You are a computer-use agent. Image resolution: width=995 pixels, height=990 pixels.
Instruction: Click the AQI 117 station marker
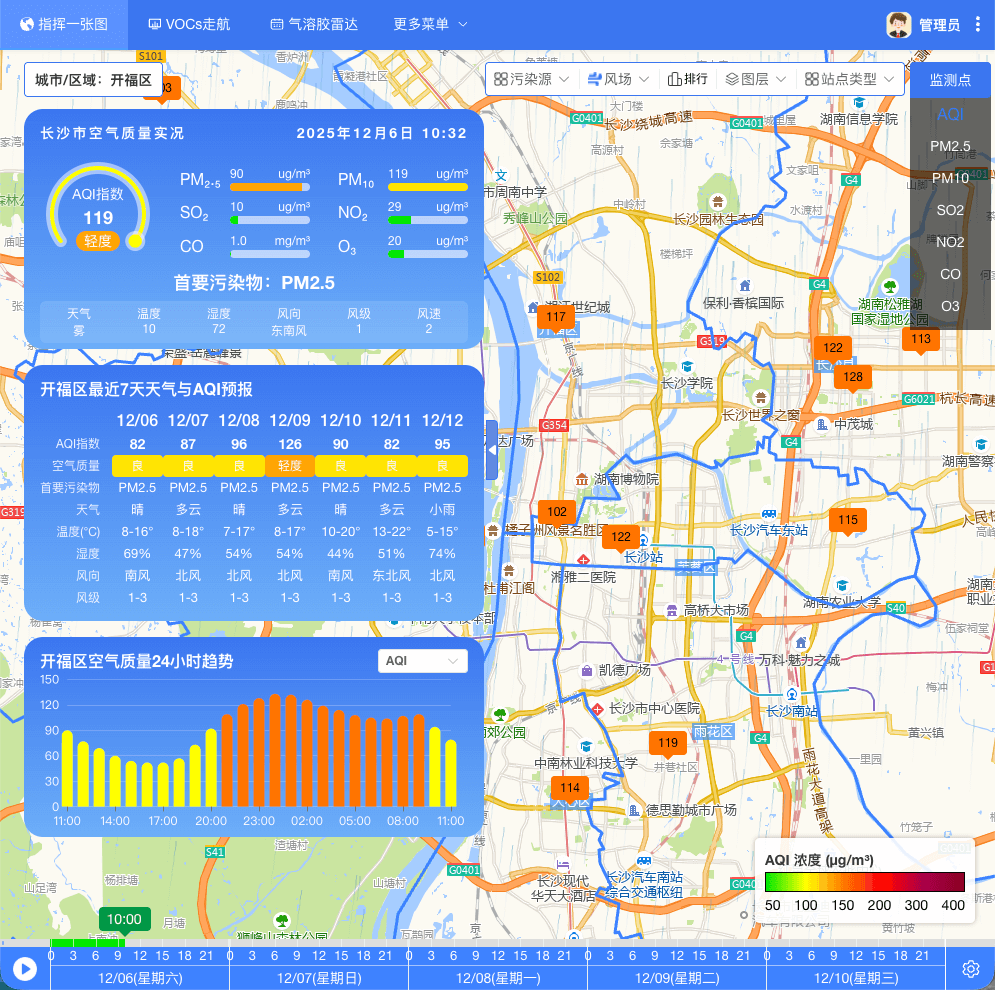pos(557,318)
